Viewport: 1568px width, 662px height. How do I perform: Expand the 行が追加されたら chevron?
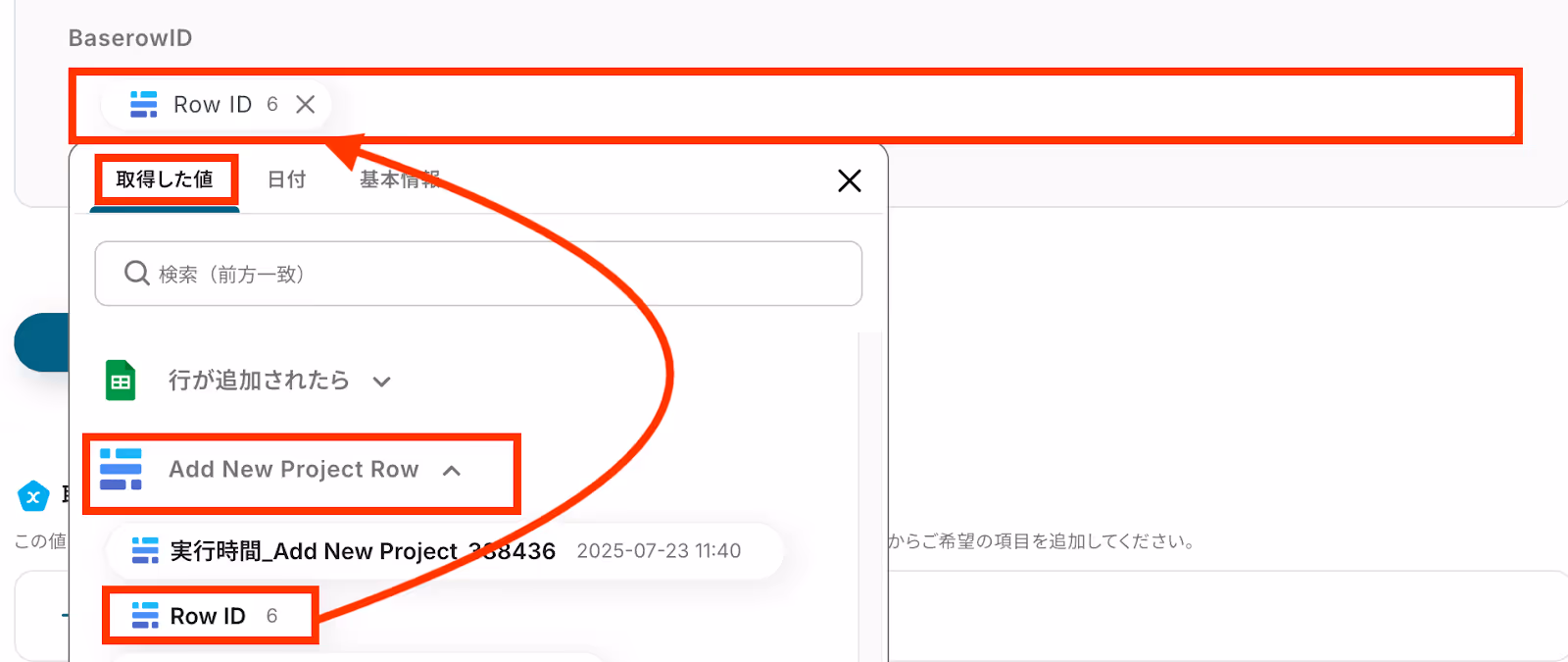[382, 382]
